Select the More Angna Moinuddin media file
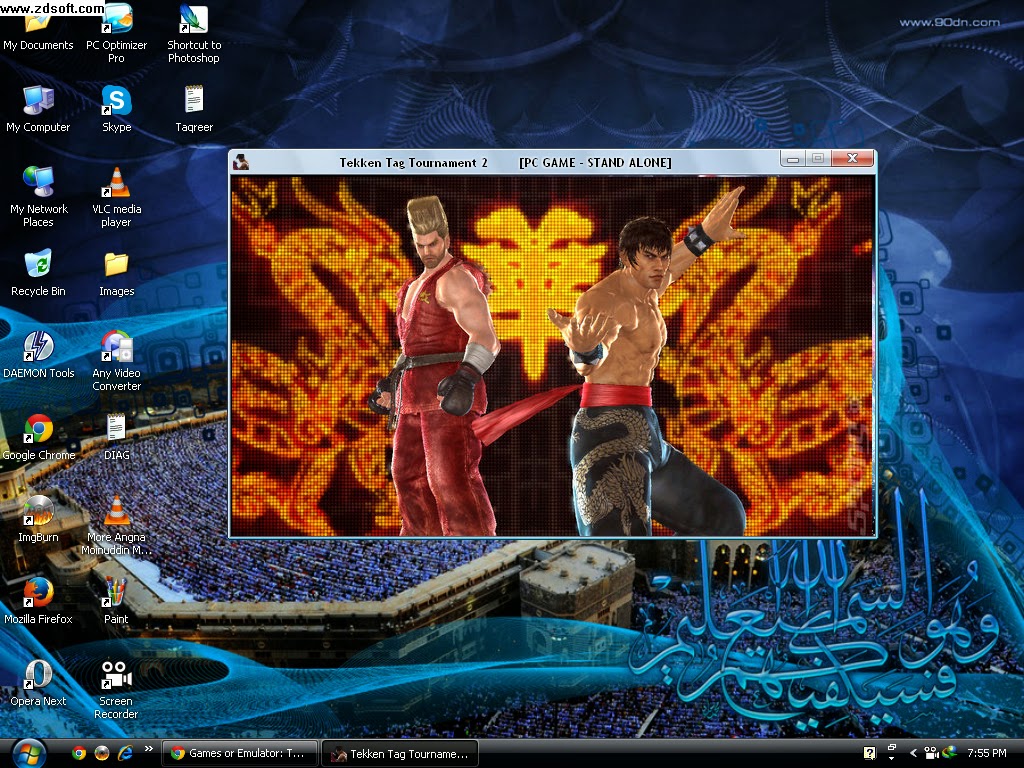 click(116, 524)
